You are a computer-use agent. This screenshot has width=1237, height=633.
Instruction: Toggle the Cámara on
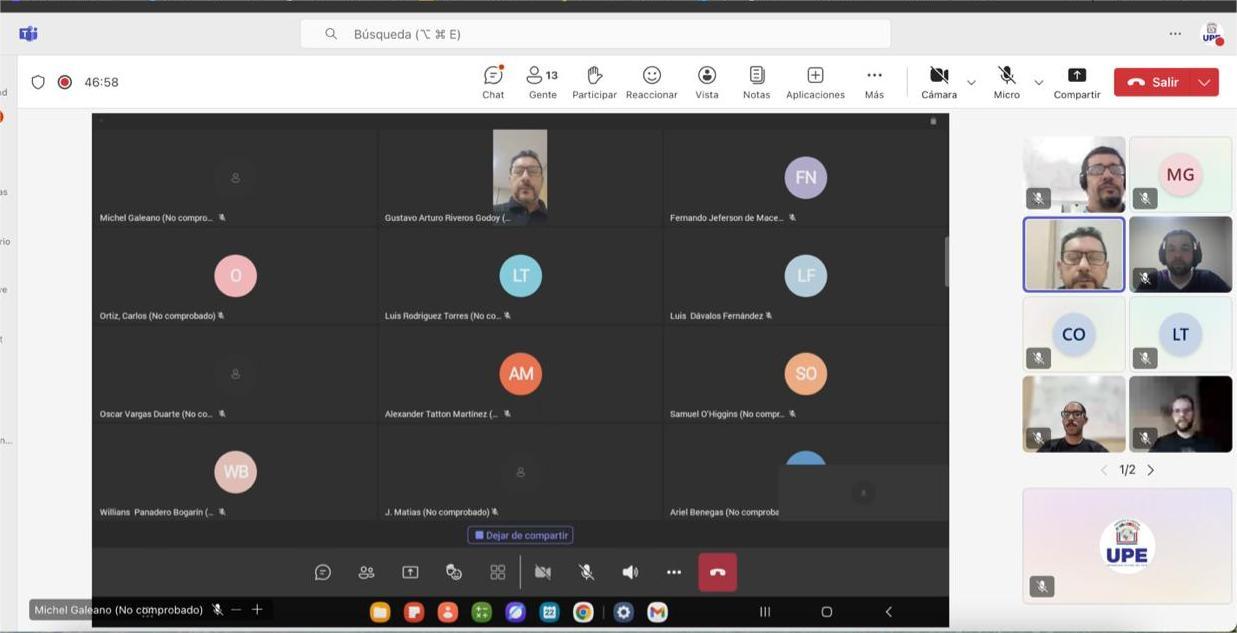tap(938, 82)
